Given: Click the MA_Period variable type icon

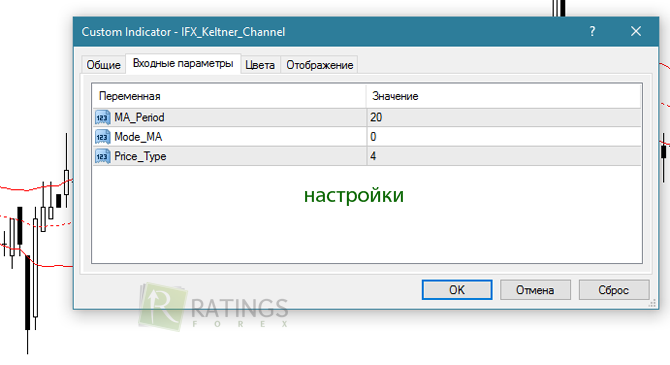Looking at the screenshot, I should coord(102,118).
